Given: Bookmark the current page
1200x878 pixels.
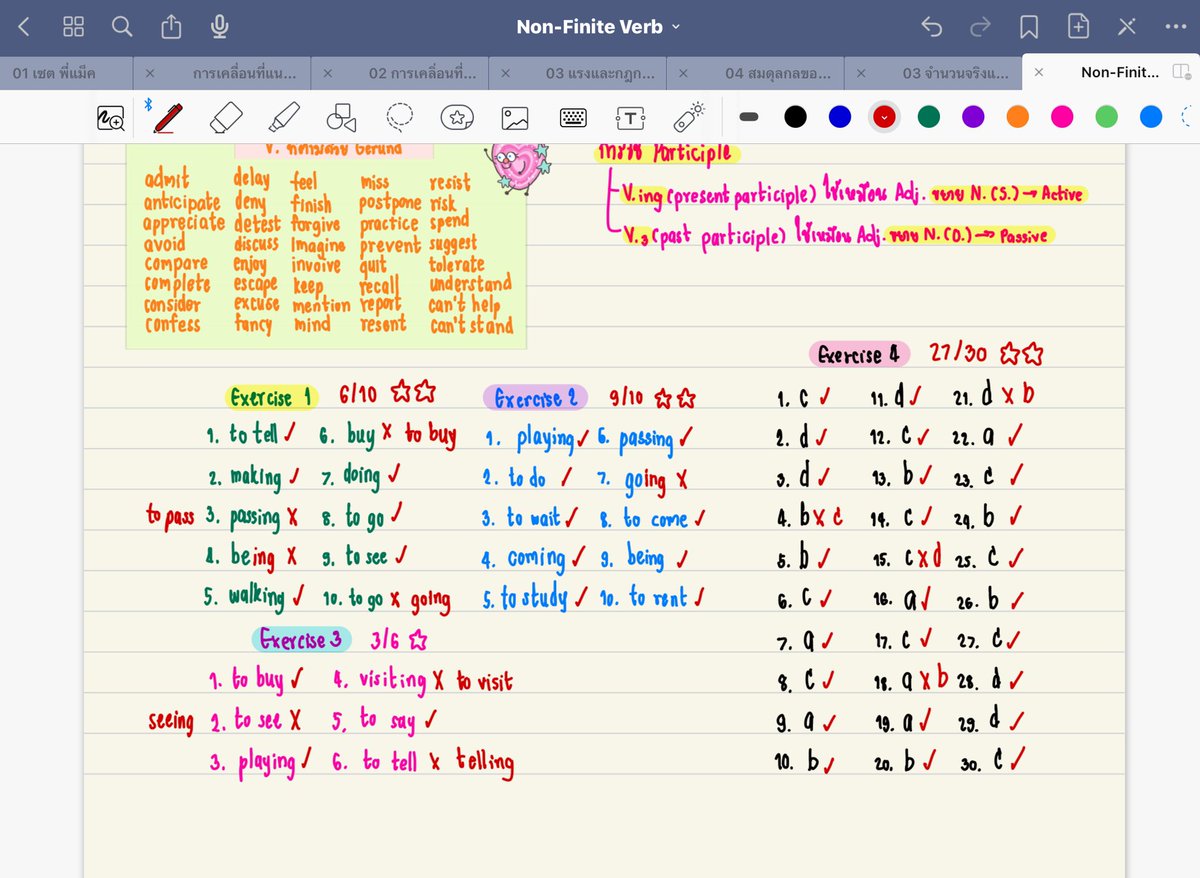Looking at the screenshot, I should point(1029,27).
